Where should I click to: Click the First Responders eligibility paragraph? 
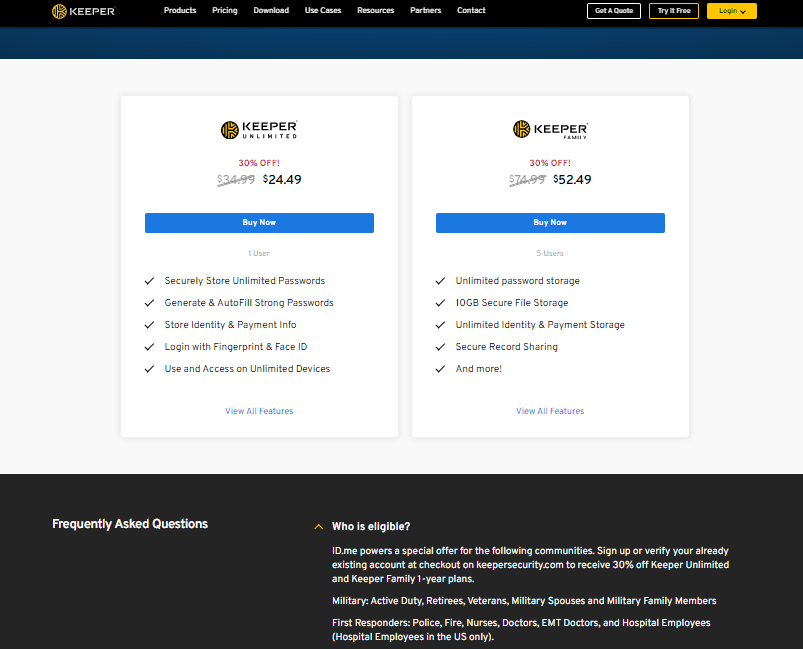click(521, 630)
